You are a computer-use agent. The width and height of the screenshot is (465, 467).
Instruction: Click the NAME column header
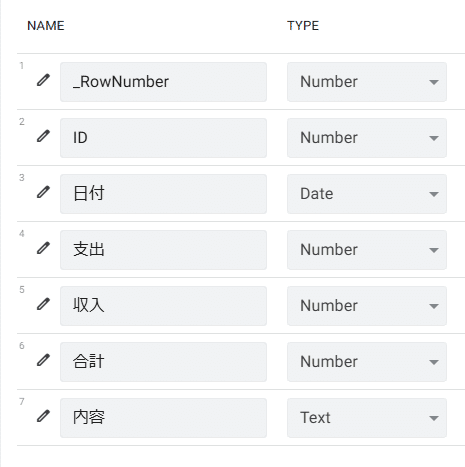[46, 26]
